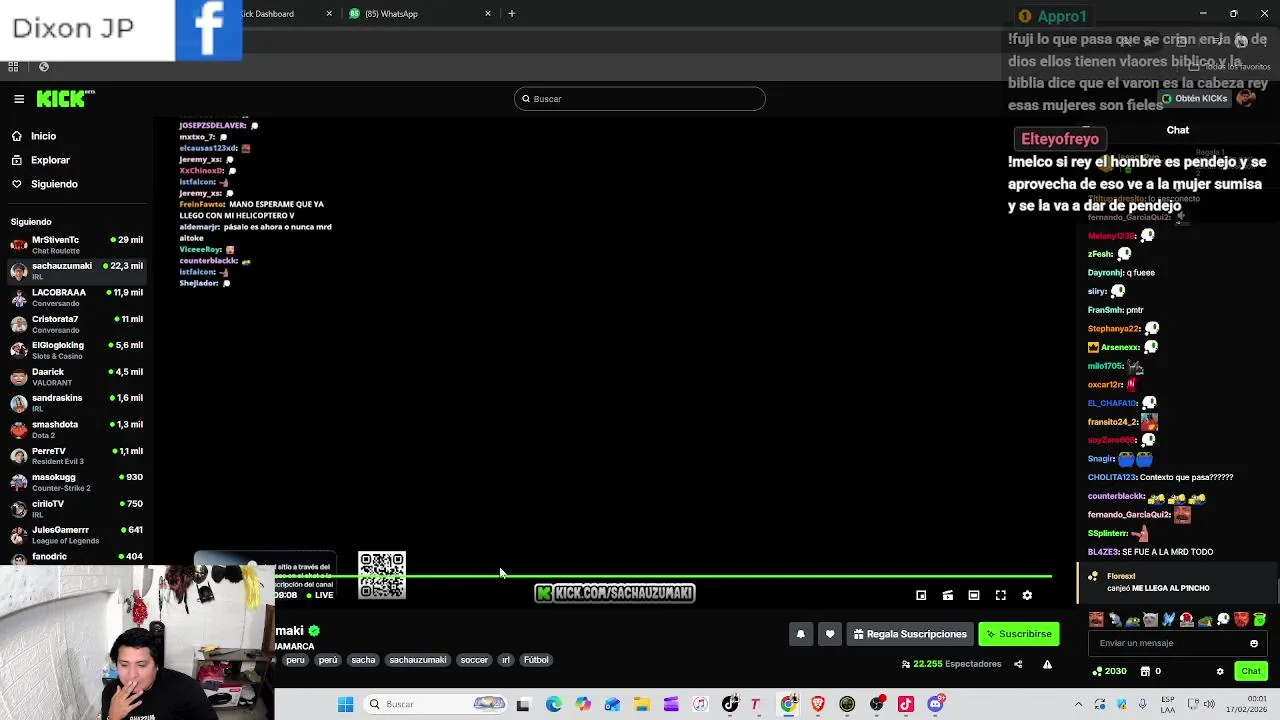
Task: Click Regala Suscripciones button
Action: click(x=910, y=634)
